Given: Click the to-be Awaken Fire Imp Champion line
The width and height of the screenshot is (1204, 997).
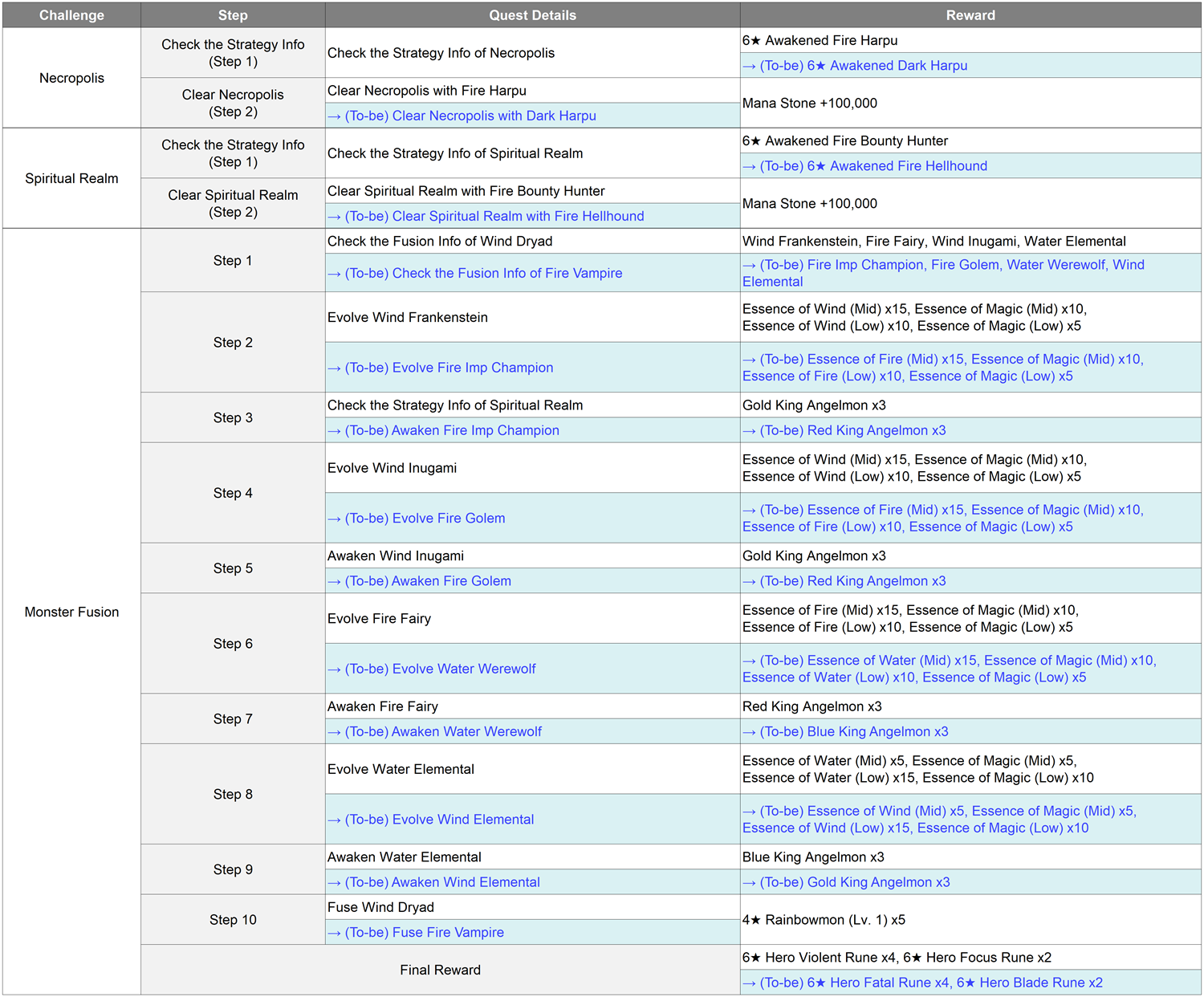Looking at the screenshot, I should tap(451, 430).
